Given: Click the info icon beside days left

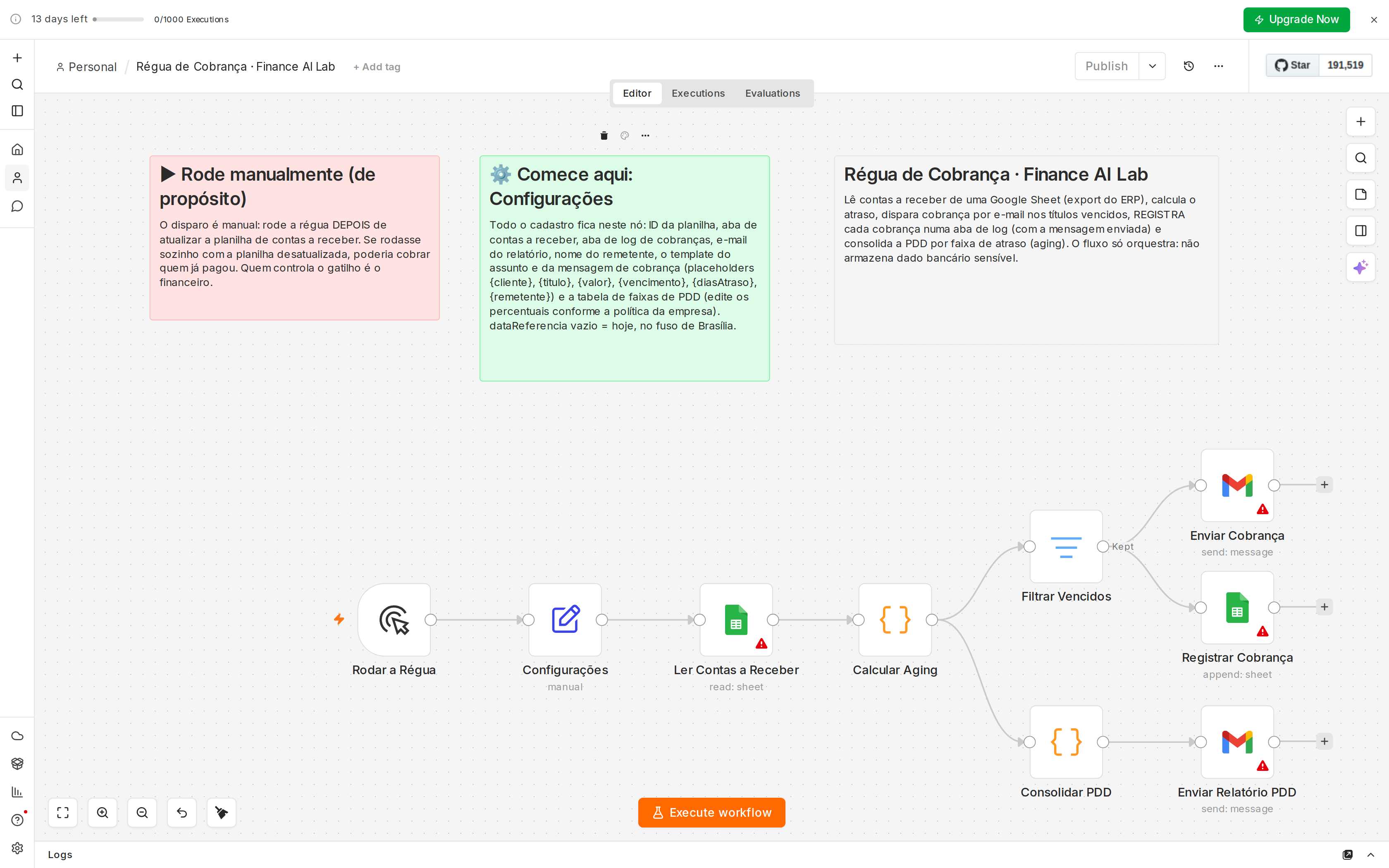Looking at the screenshot, I should [16, 19].
